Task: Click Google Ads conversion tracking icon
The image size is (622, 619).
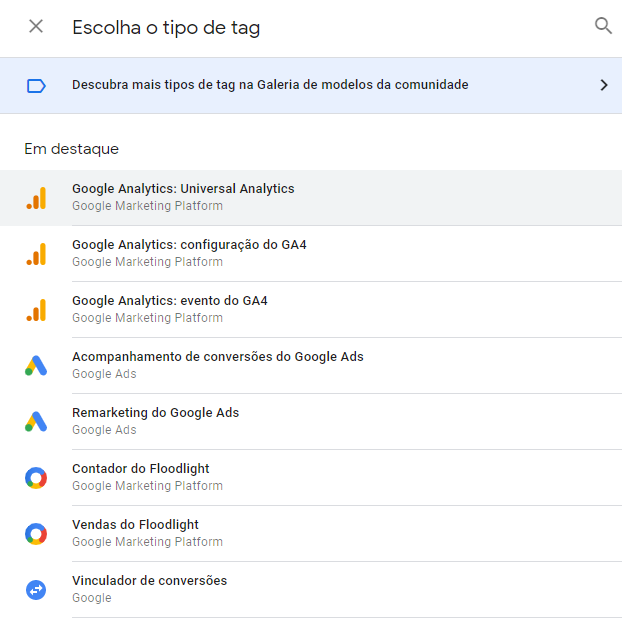Action: click(x=36, y=366)
